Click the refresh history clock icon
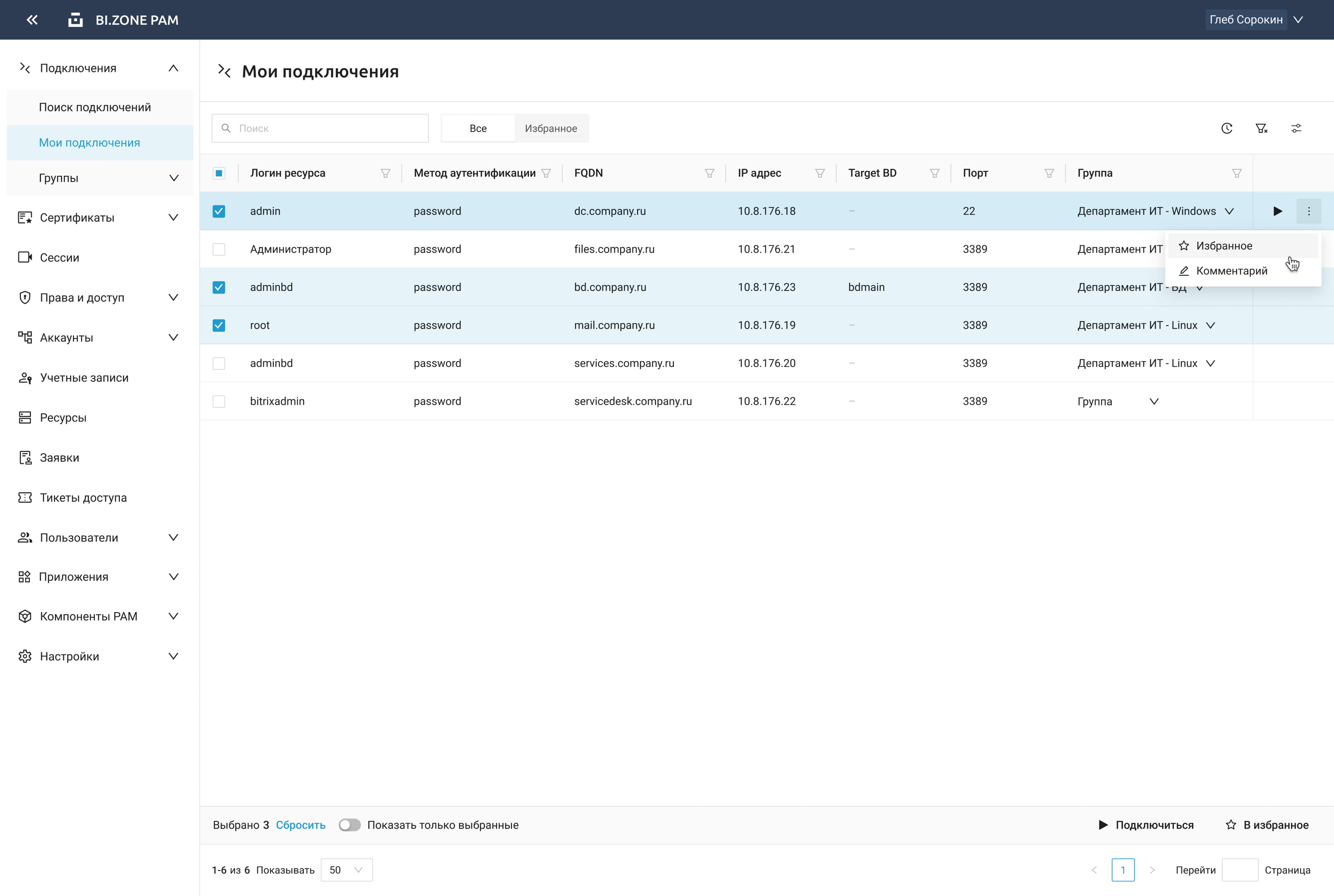Image resolution: width=1334 pixels, height=896 pixels. (x=1227, y=129)
